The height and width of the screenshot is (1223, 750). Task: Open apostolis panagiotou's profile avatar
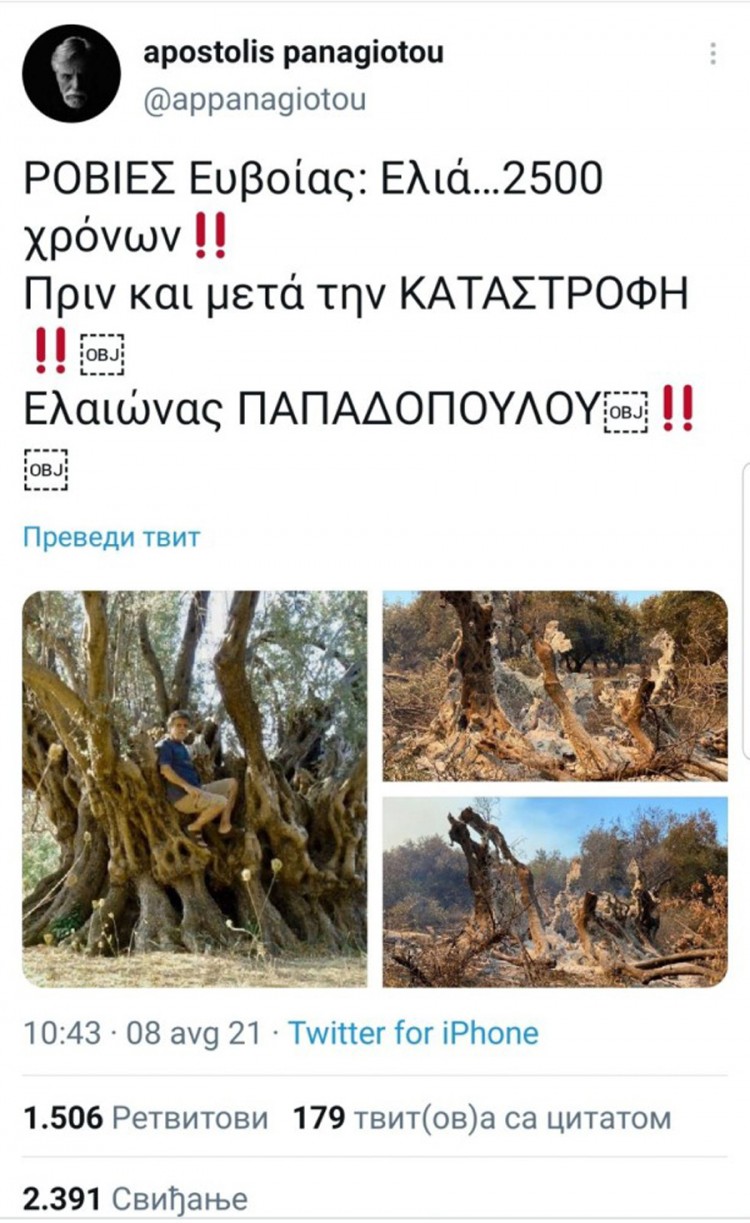[71, 74]
